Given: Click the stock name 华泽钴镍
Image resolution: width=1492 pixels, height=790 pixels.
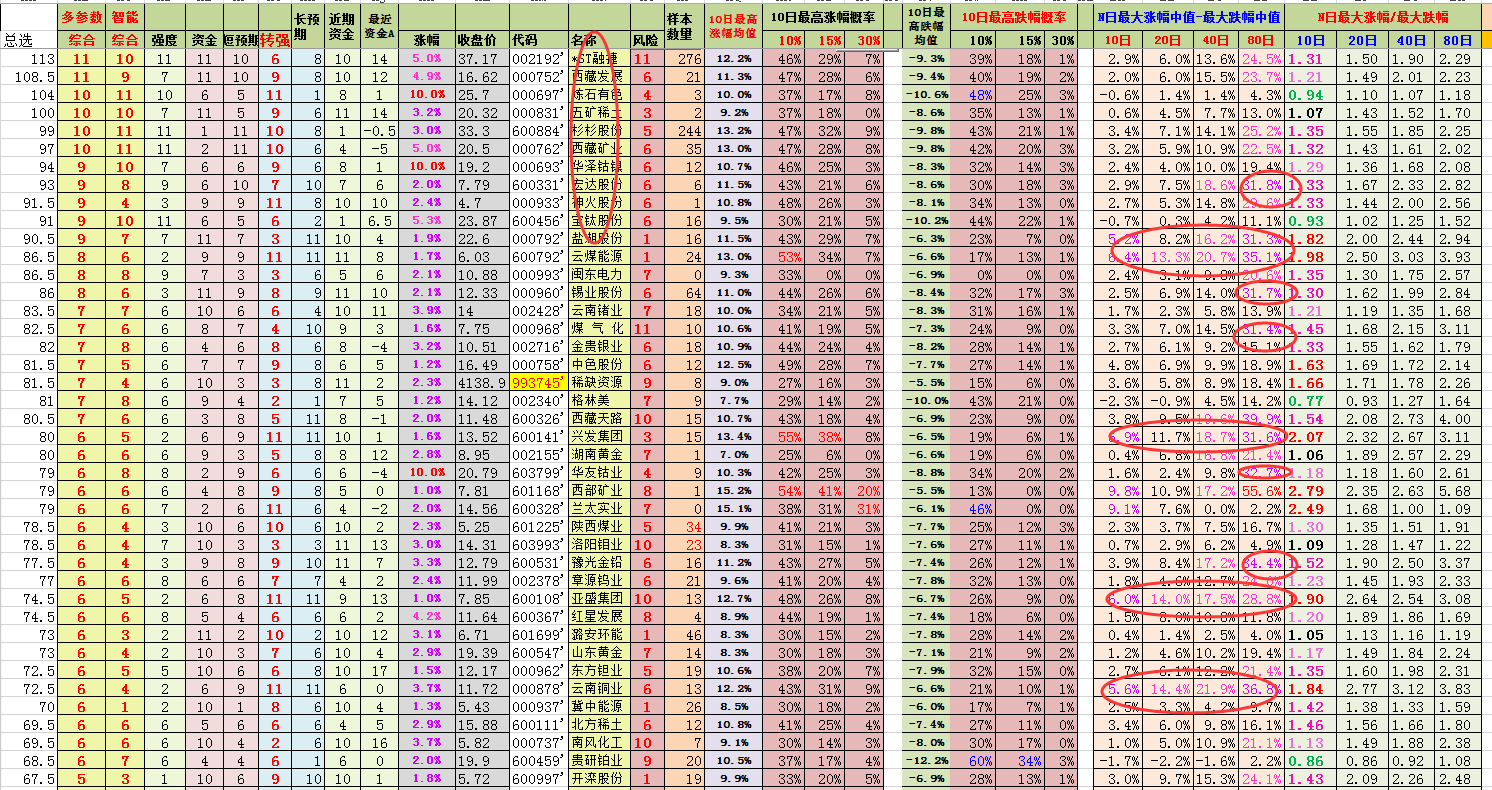Looking at the screenshot, I should tap(598, 167).
